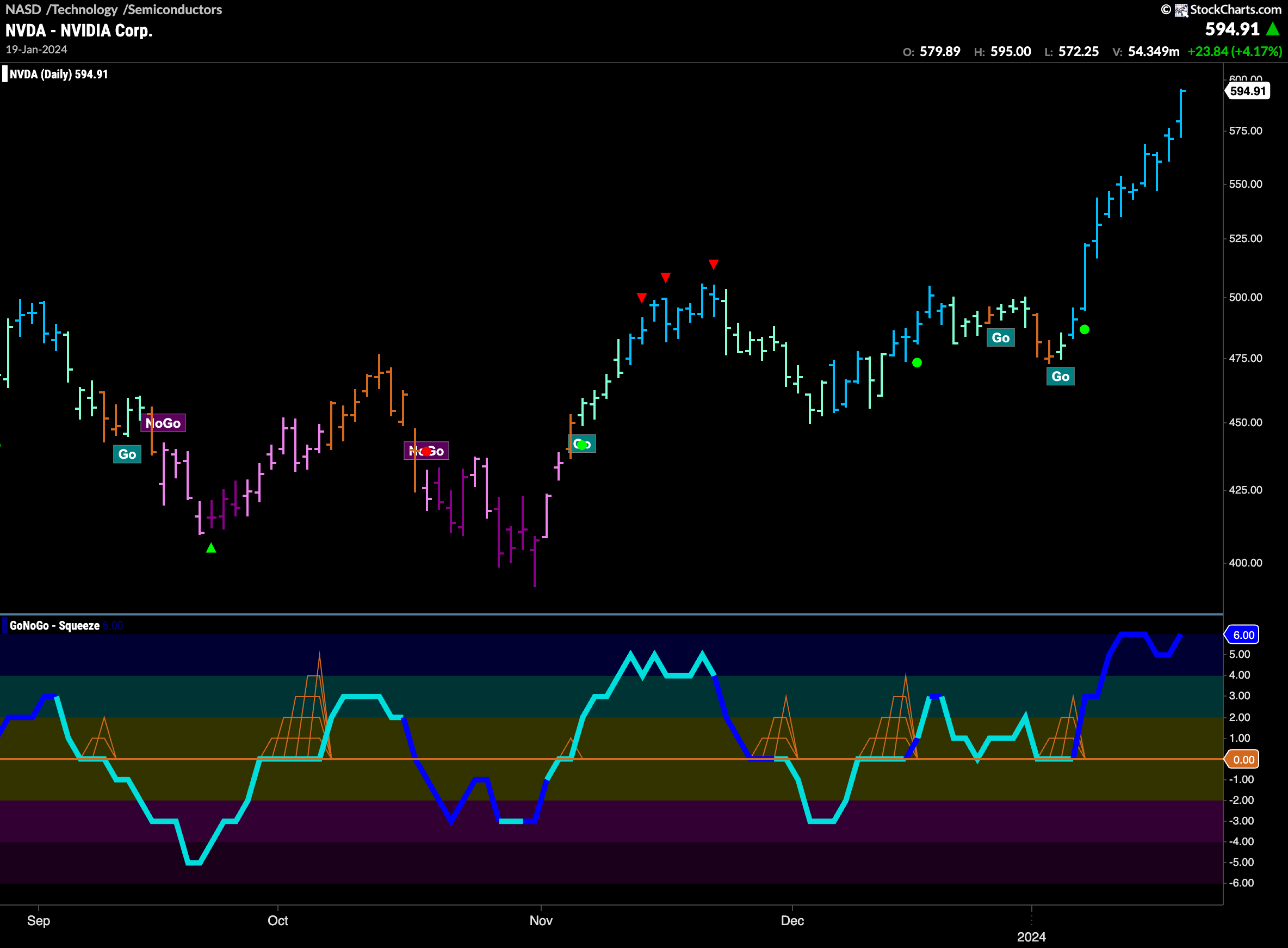
Task: Click the Go label below the early January dip
Action: (1060, 377)
